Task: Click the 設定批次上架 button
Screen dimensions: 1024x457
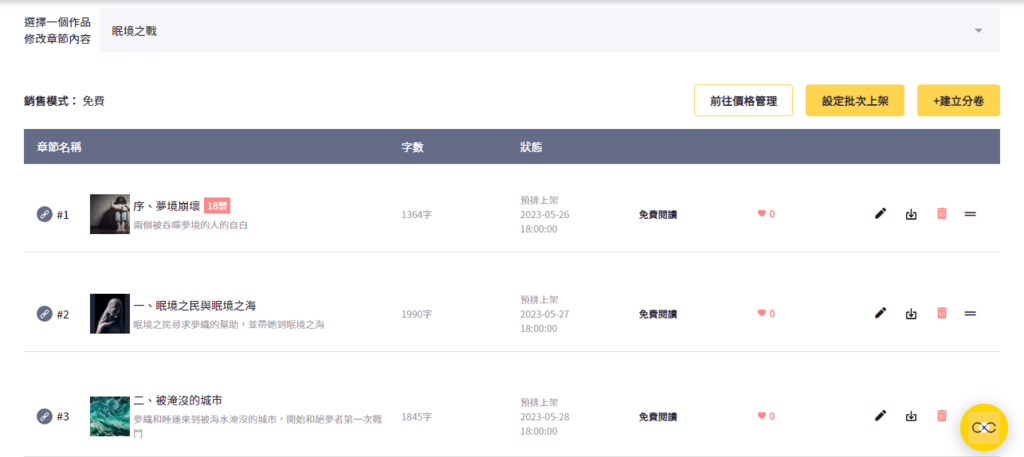Action: (855, 101)
